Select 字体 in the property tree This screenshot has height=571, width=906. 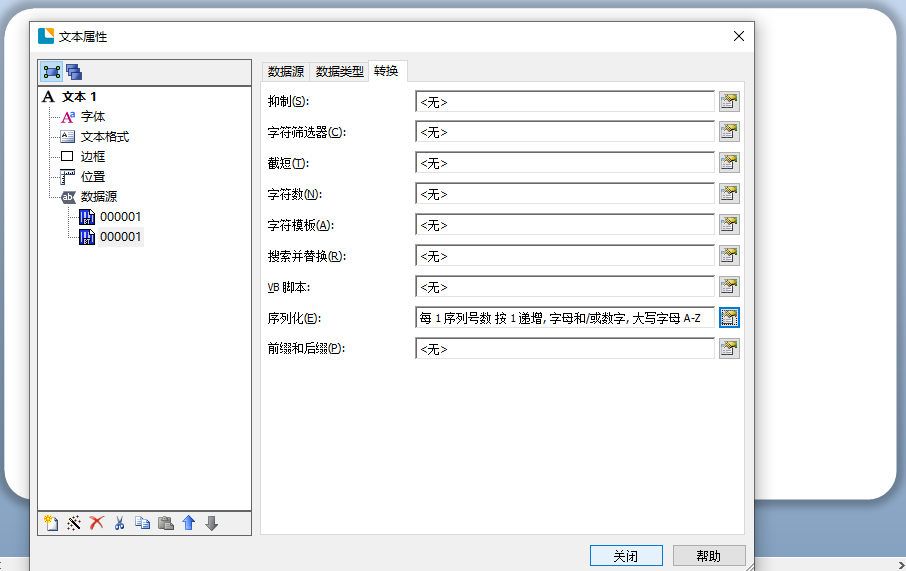click(92, 117)
